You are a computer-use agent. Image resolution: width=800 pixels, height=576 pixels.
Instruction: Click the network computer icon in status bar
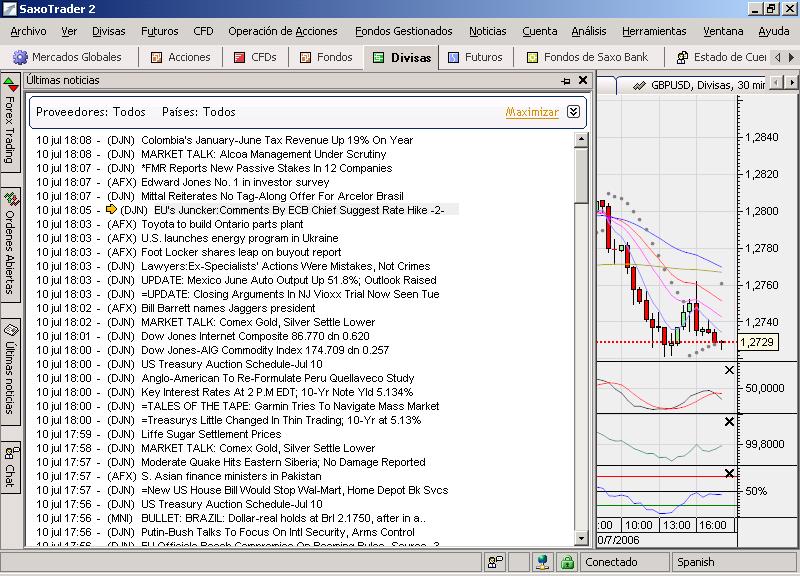click(543, 562)
